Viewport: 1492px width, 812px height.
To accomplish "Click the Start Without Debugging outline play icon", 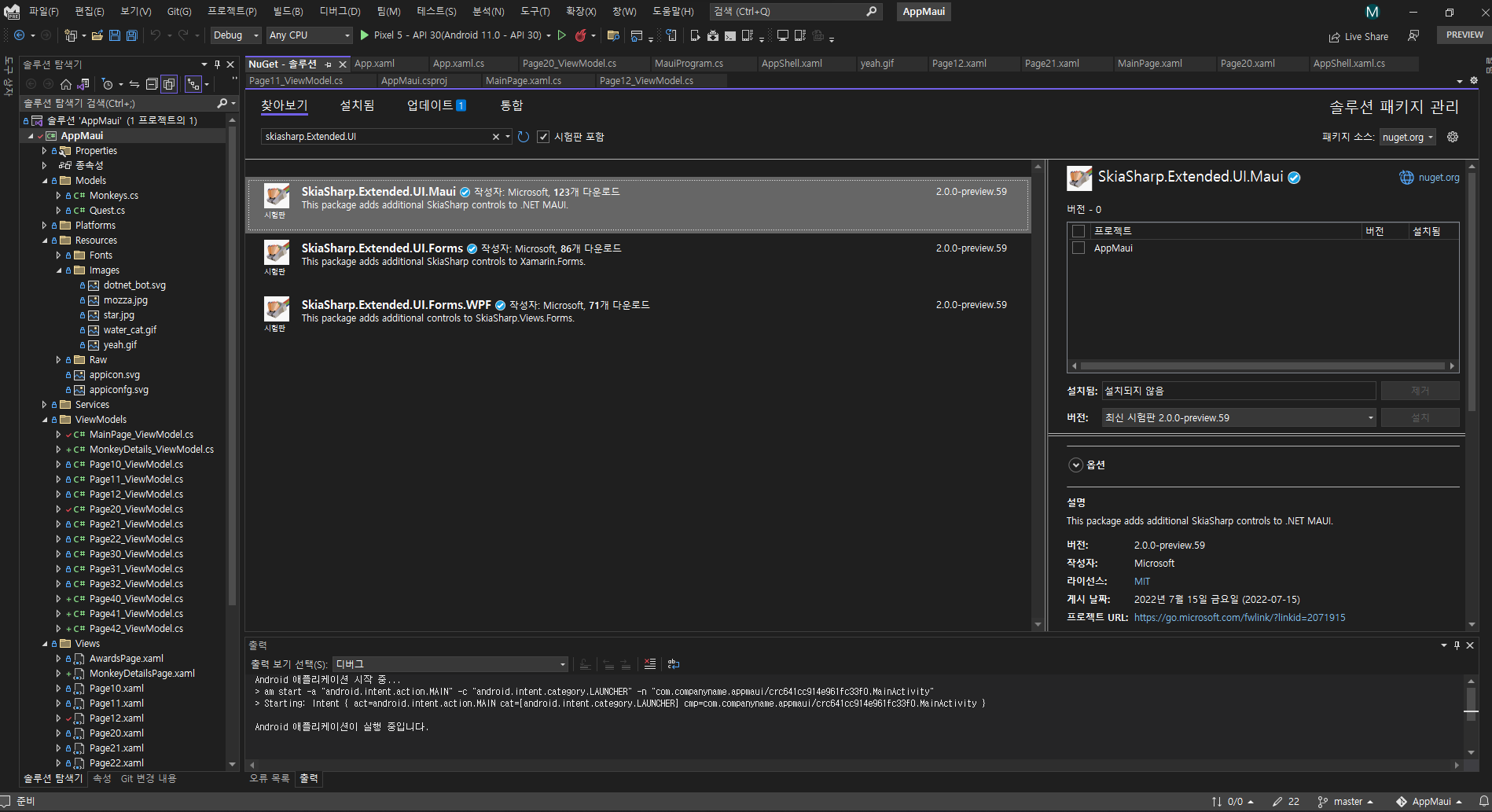I will [x=561, y=35].
